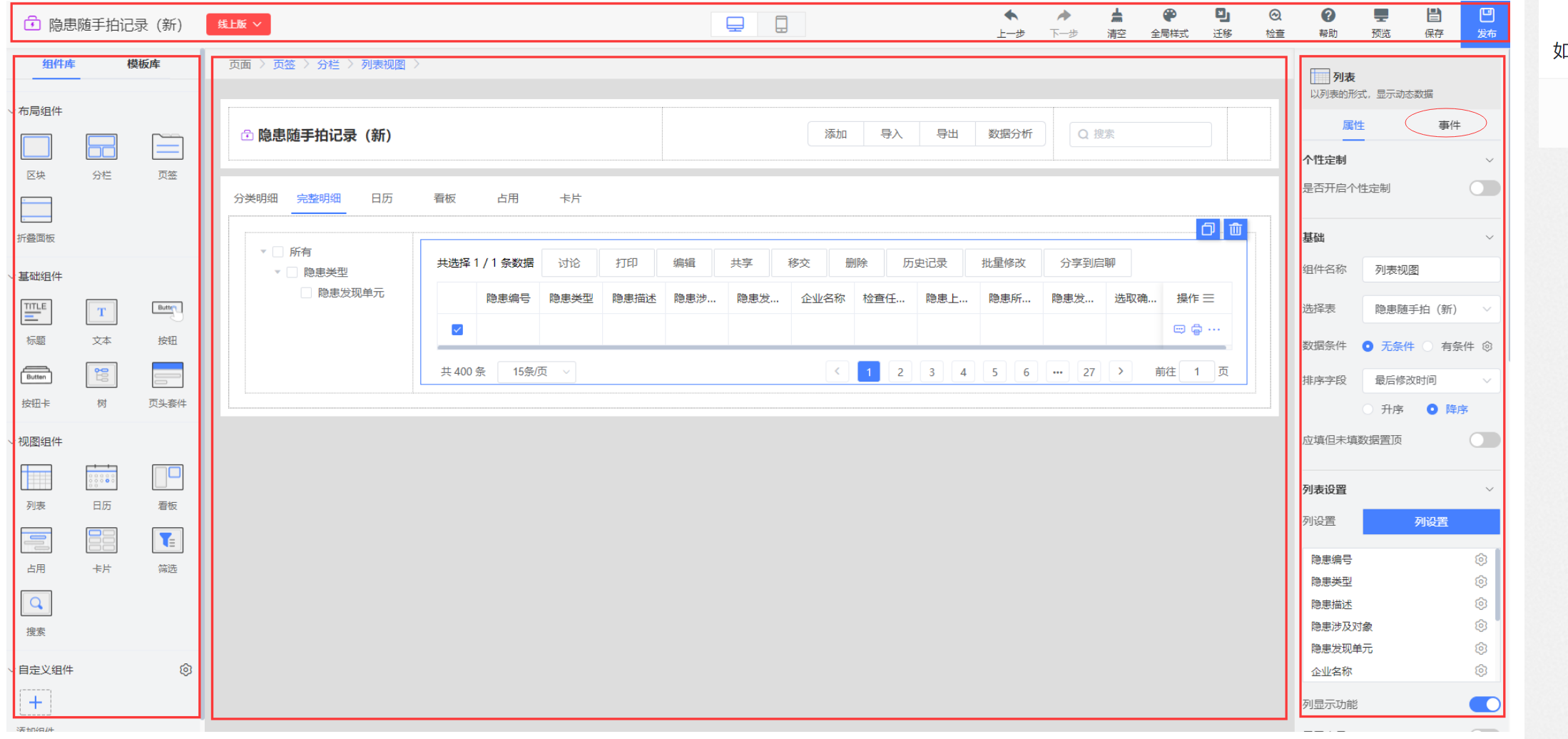Select the 升序 ascending radio button
The width and height of the screenshot is (1568, 739).
[x=1368, y=409]
